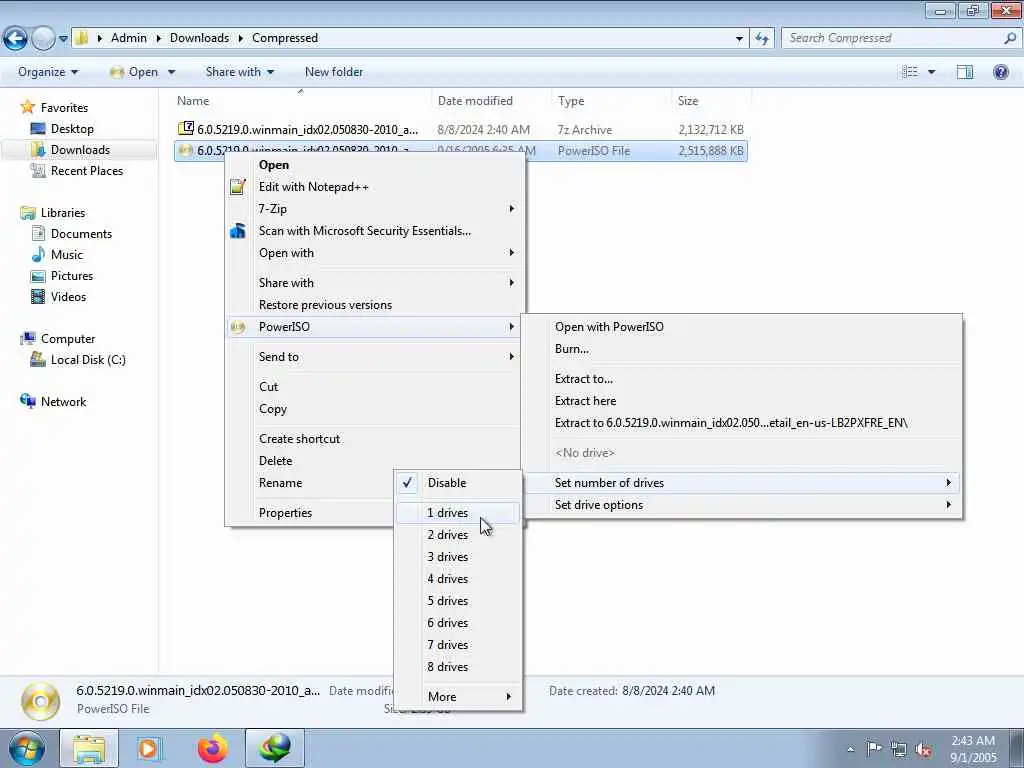Open the address bar history dropdown
Viewport: 1024px width, 768px height.
click(x=739, y=39)
